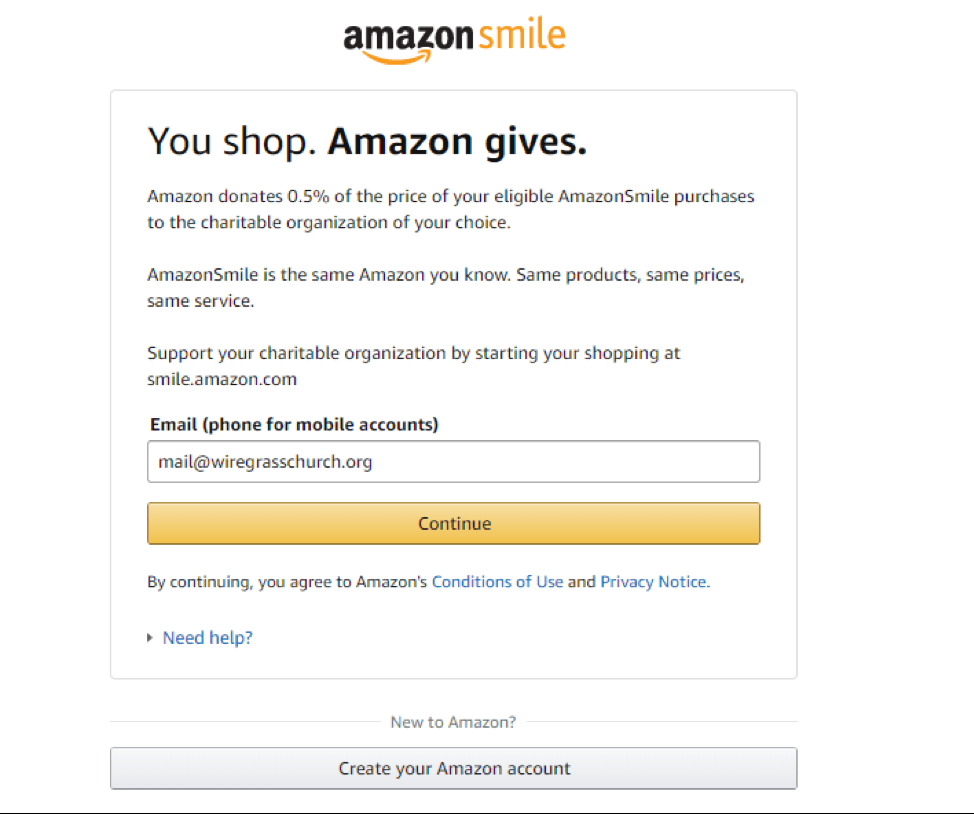Viewport: 974px width, 814px height.
Task: Click Create your Amazon account button
Action: (x=453, y=768)
